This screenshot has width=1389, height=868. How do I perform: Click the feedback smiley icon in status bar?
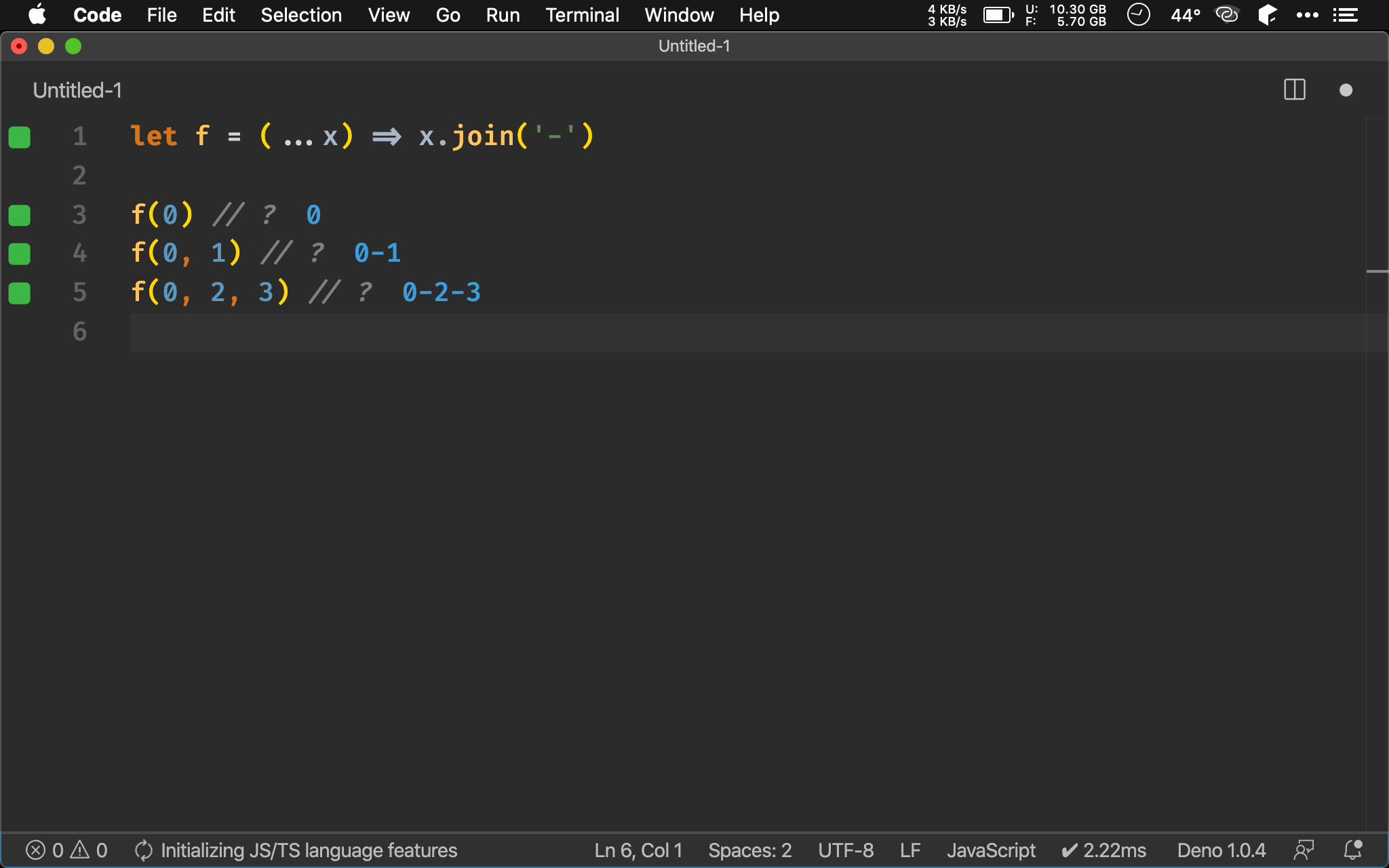(x=1304, y=850)
